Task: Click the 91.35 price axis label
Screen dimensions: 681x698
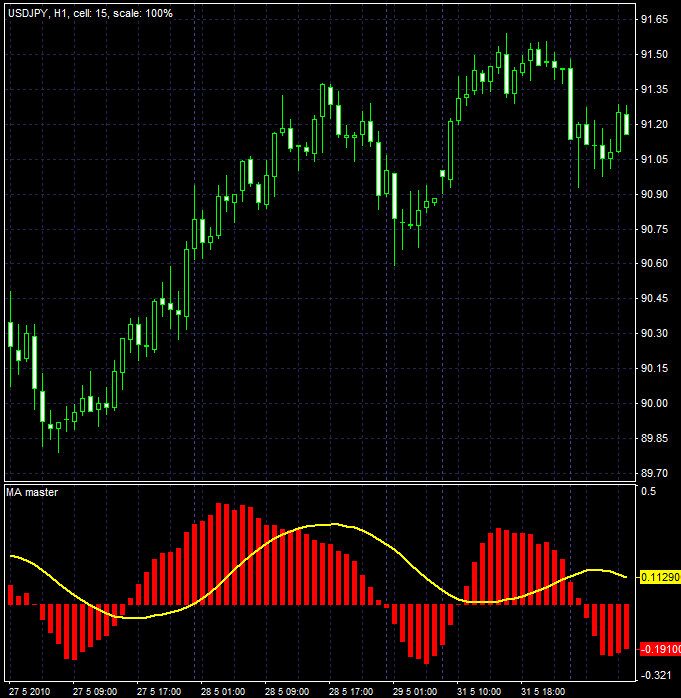Action: click(x=654, y=89)
